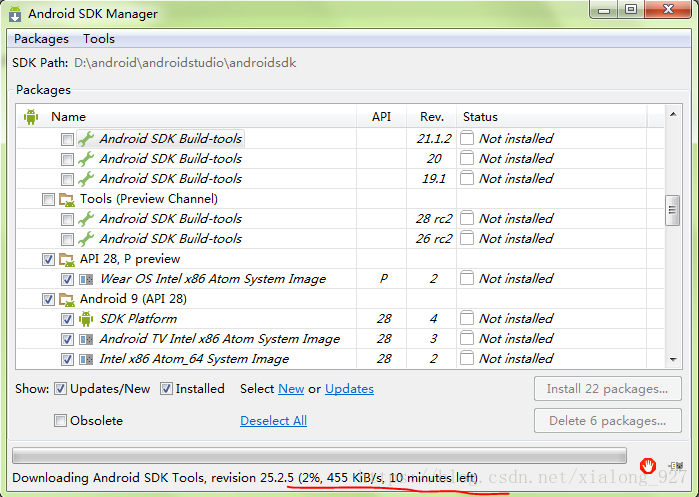
Task: Minimize the Android SDK Manager window
Action: [x=604, y=9]
